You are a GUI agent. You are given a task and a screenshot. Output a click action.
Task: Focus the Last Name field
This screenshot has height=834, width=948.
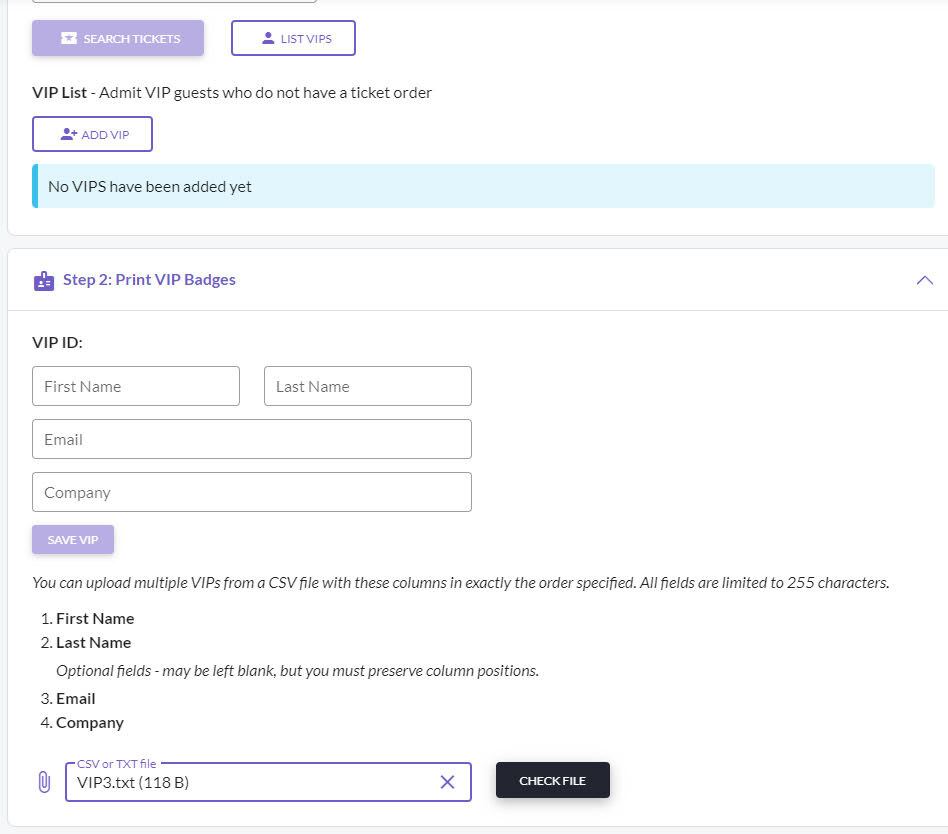[x=368, y=386]
